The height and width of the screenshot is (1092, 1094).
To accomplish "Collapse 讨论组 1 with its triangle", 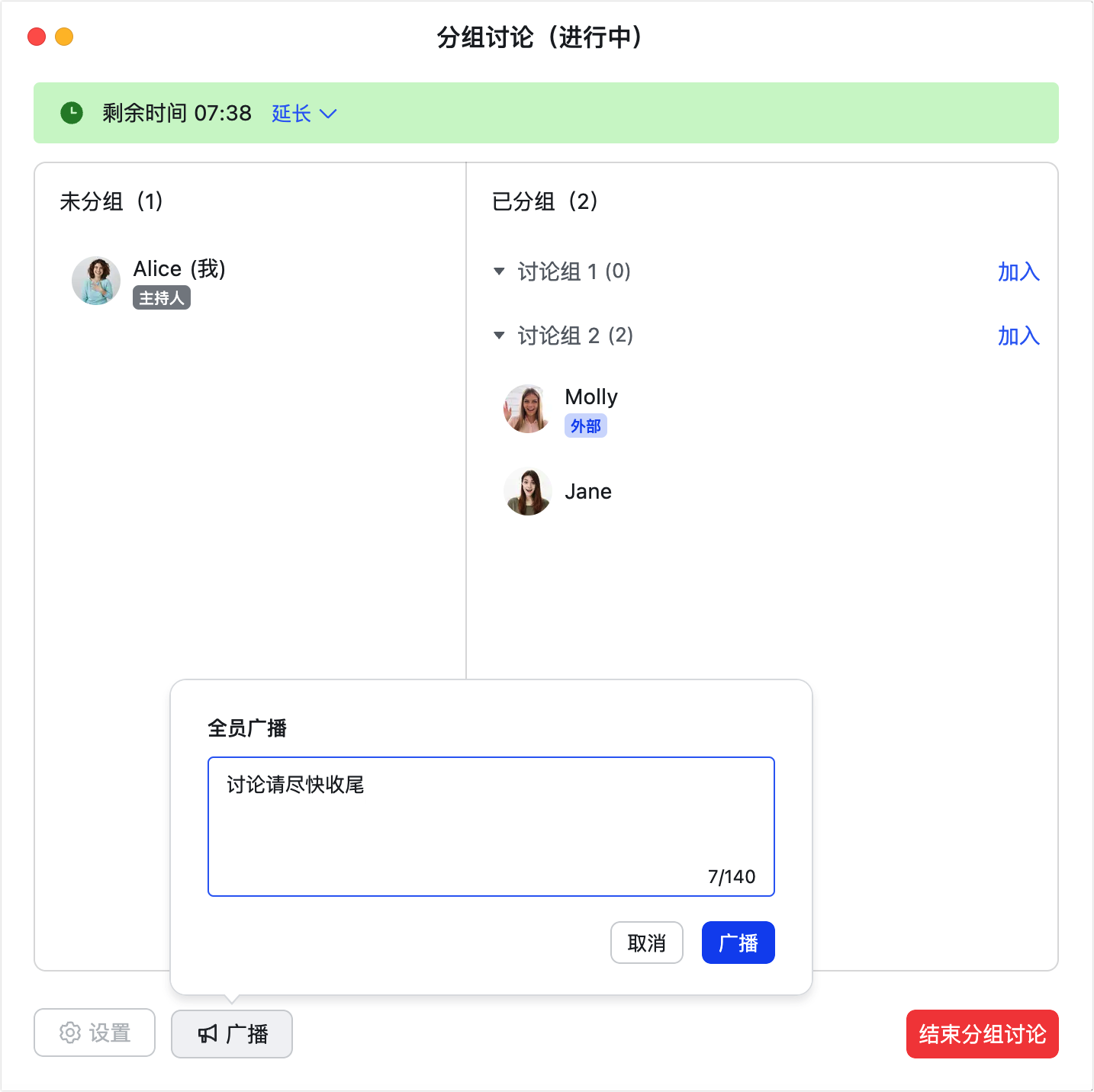I will (499, 271).
